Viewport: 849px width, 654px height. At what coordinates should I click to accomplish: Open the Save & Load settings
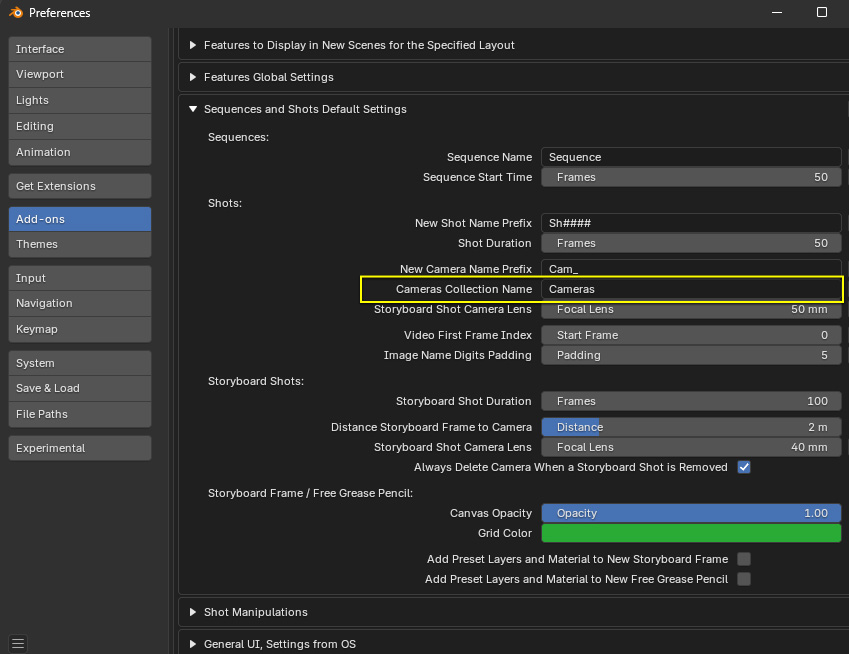point(80,388)
